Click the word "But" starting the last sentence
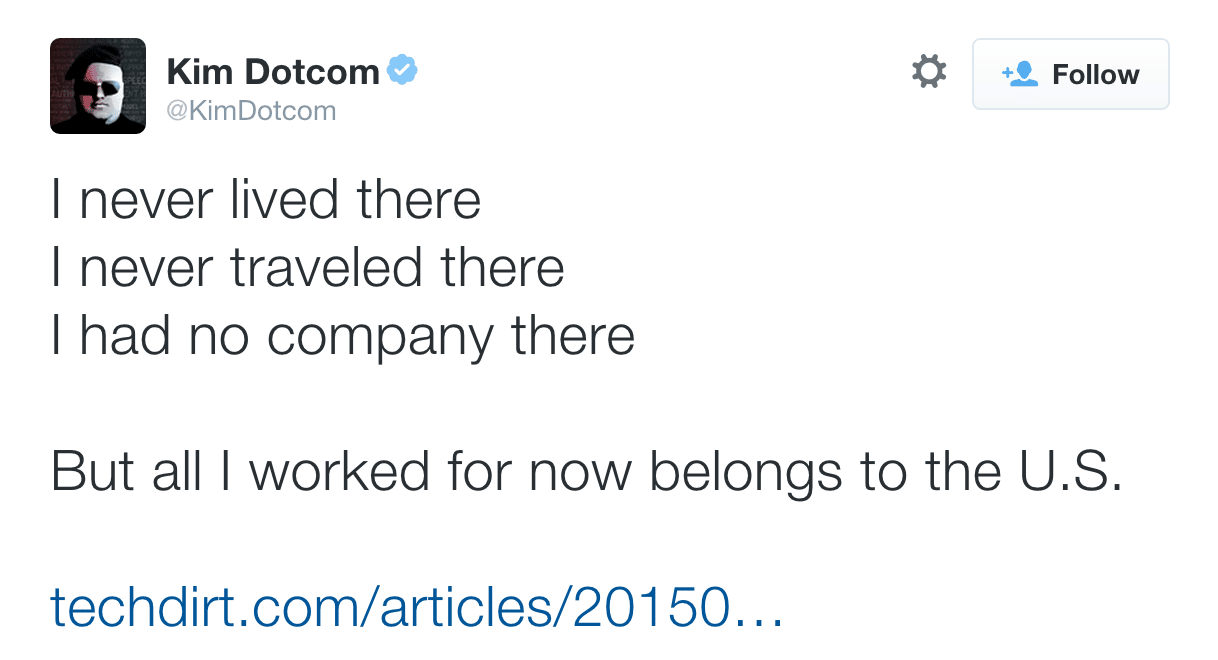This screenshot has width=1218, height=660. pos(92,472)
